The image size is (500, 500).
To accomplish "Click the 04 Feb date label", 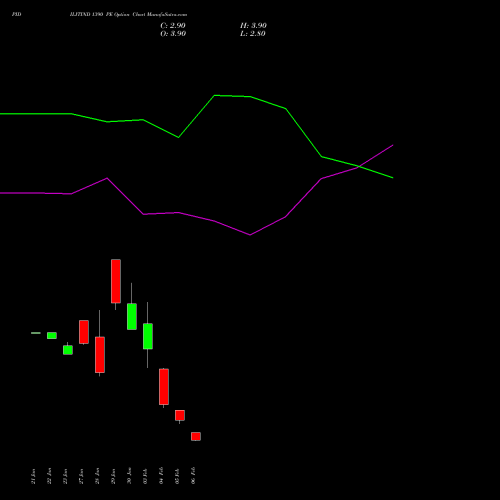I will click(x=161, y=476).
